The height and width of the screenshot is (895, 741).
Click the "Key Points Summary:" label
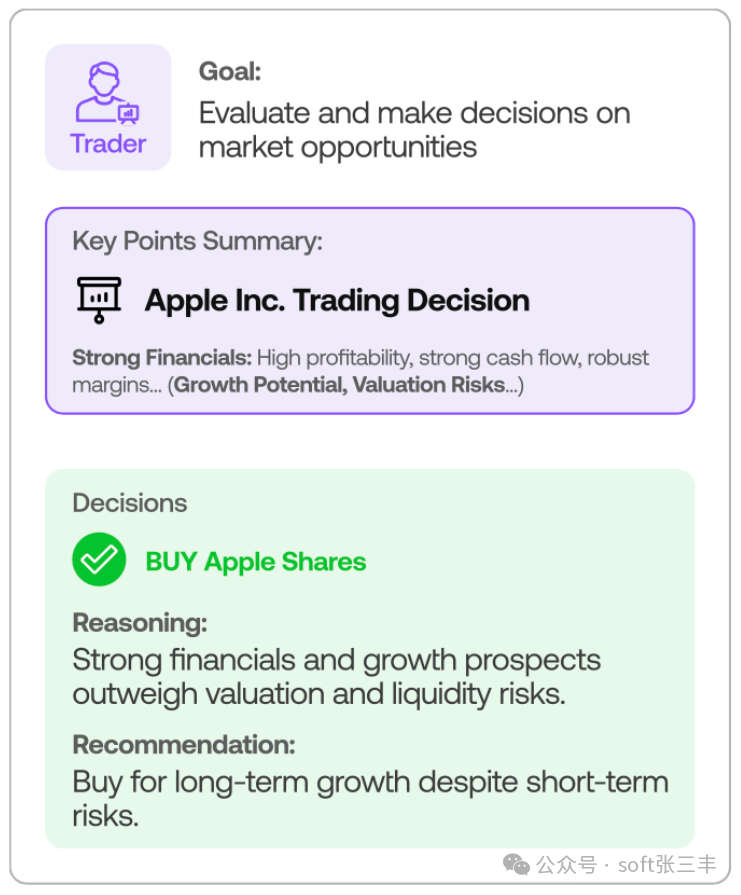pos(197,241)
